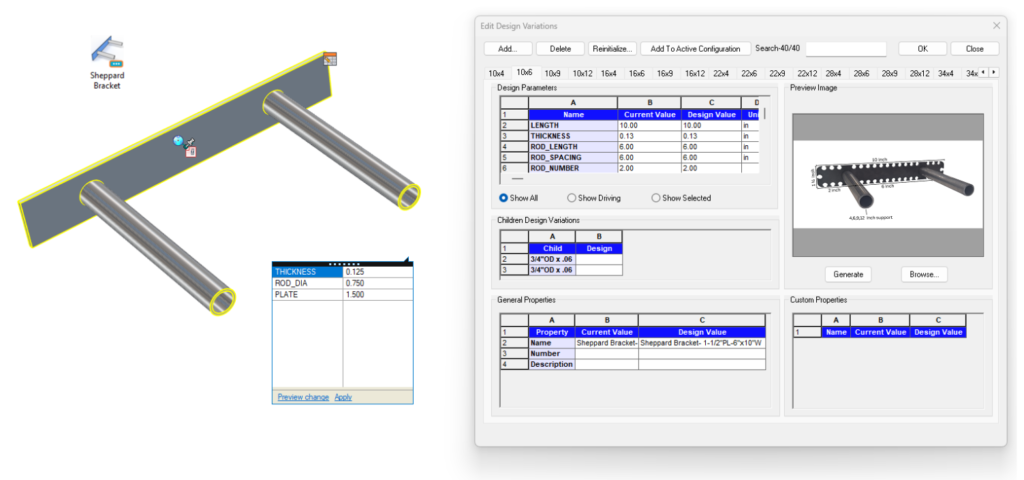The image size is (1024, 480).
Task: Click the red document icon on bracket plate
Action: [x=191, y=152]
